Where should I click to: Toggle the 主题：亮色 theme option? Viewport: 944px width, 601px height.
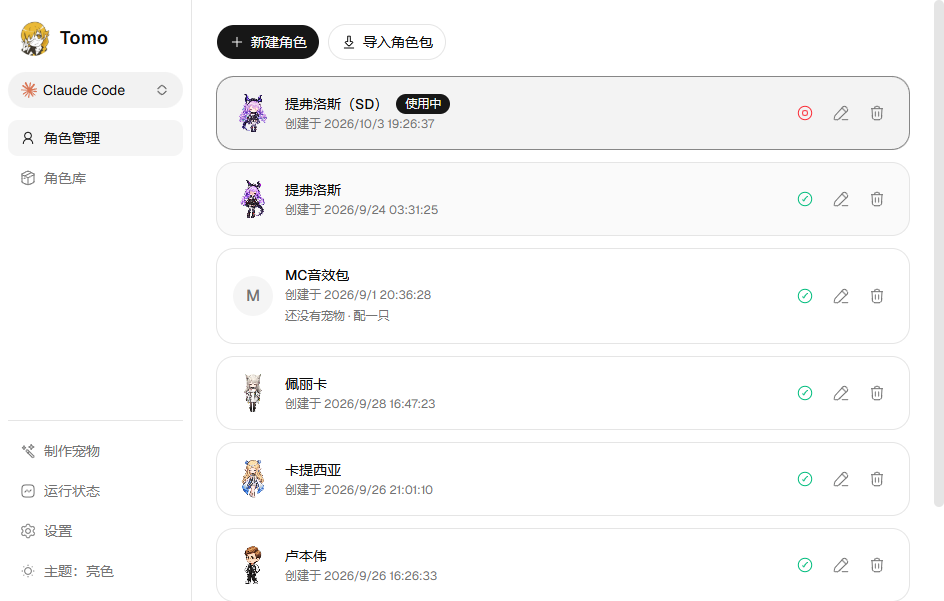coord(95,571)
